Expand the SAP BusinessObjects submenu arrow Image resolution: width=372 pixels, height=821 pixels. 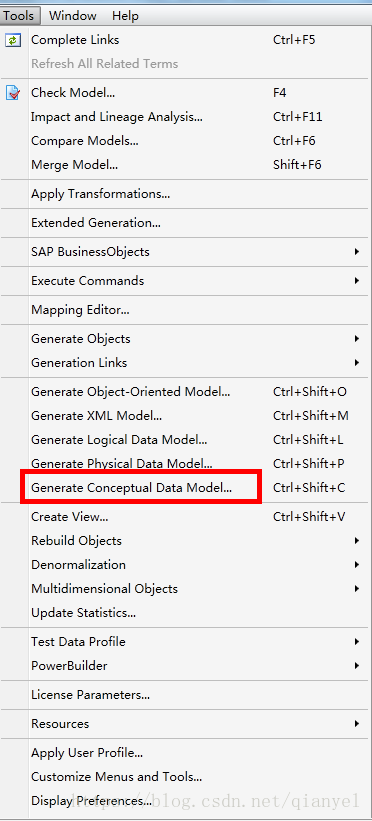click(x=356, y=252)
